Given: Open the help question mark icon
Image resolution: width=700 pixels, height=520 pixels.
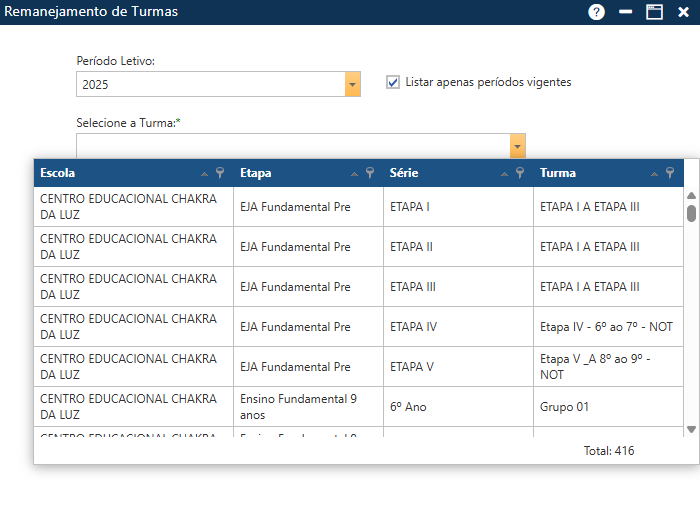Looking at the screenshot, I should (x=597, y=12).
